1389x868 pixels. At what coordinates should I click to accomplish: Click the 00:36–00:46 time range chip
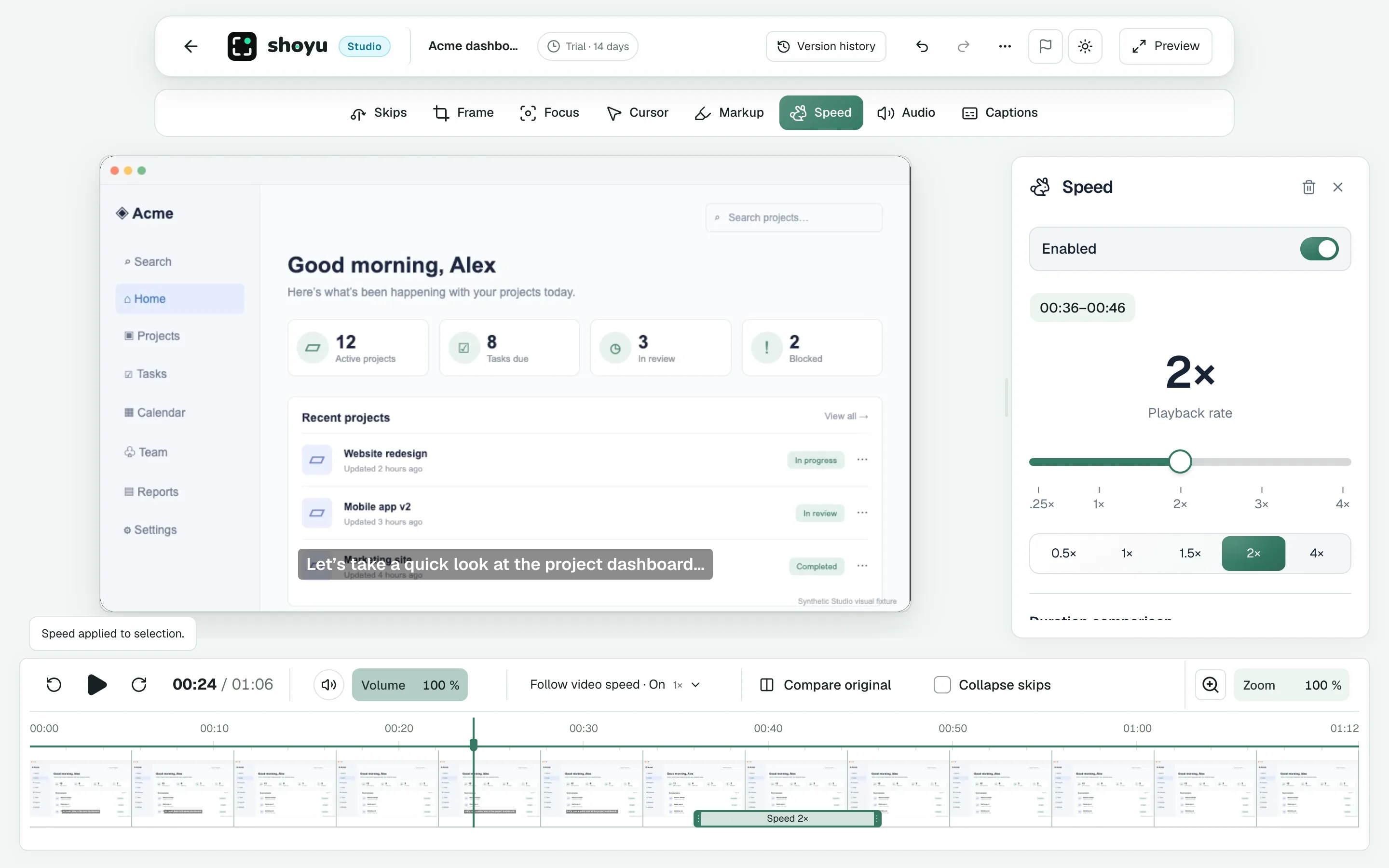point(1082,308)
